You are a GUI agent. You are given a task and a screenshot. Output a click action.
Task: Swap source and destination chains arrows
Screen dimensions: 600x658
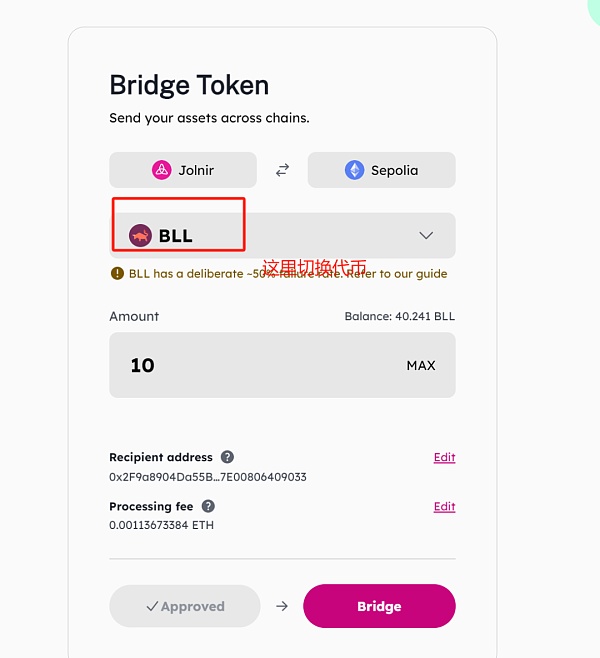tap(282, 170)
